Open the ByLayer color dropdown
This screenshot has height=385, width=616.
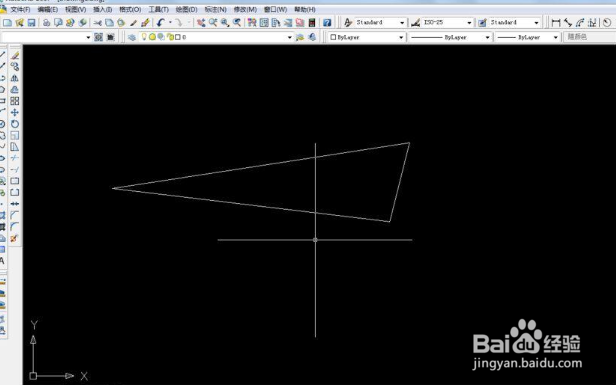(x=367, y=37)
